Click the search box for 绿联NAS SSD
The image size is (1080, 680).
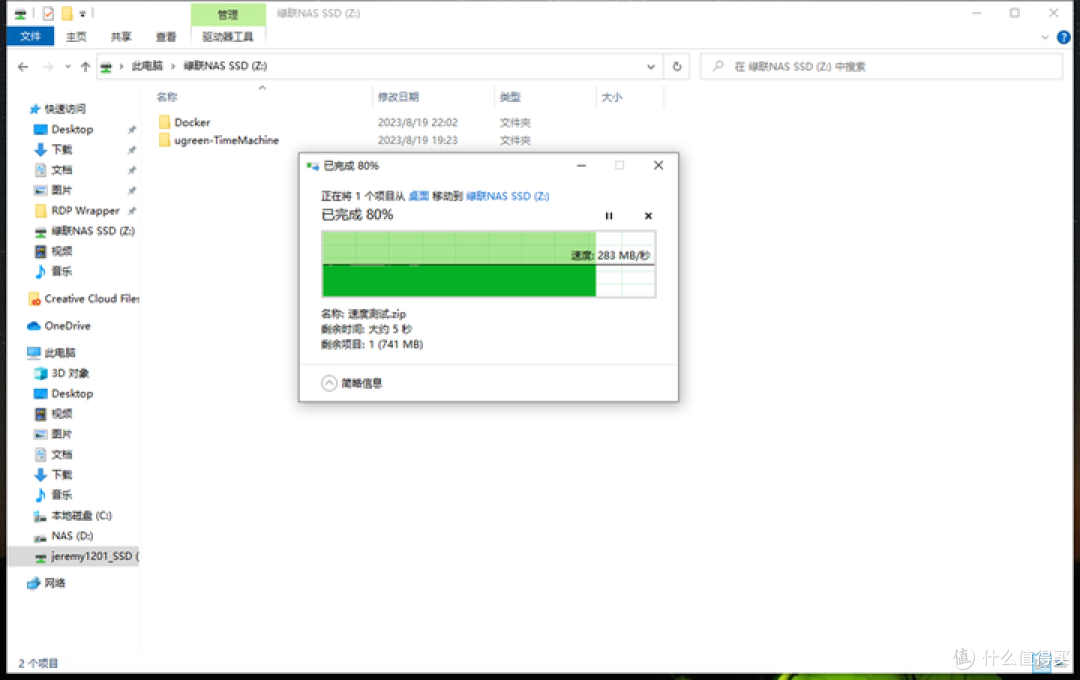[881, 67]
